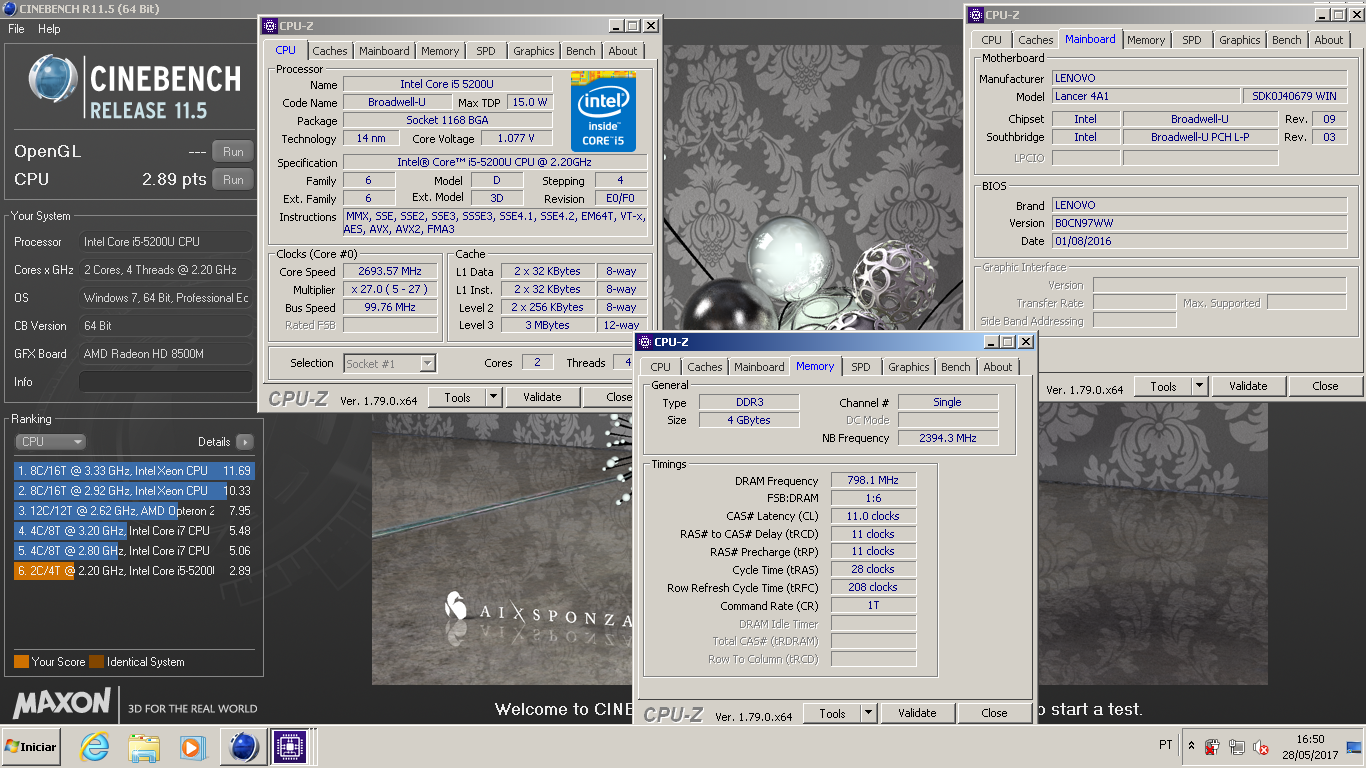
Task: Click Validate in Memory window
Action: point(917,713)
